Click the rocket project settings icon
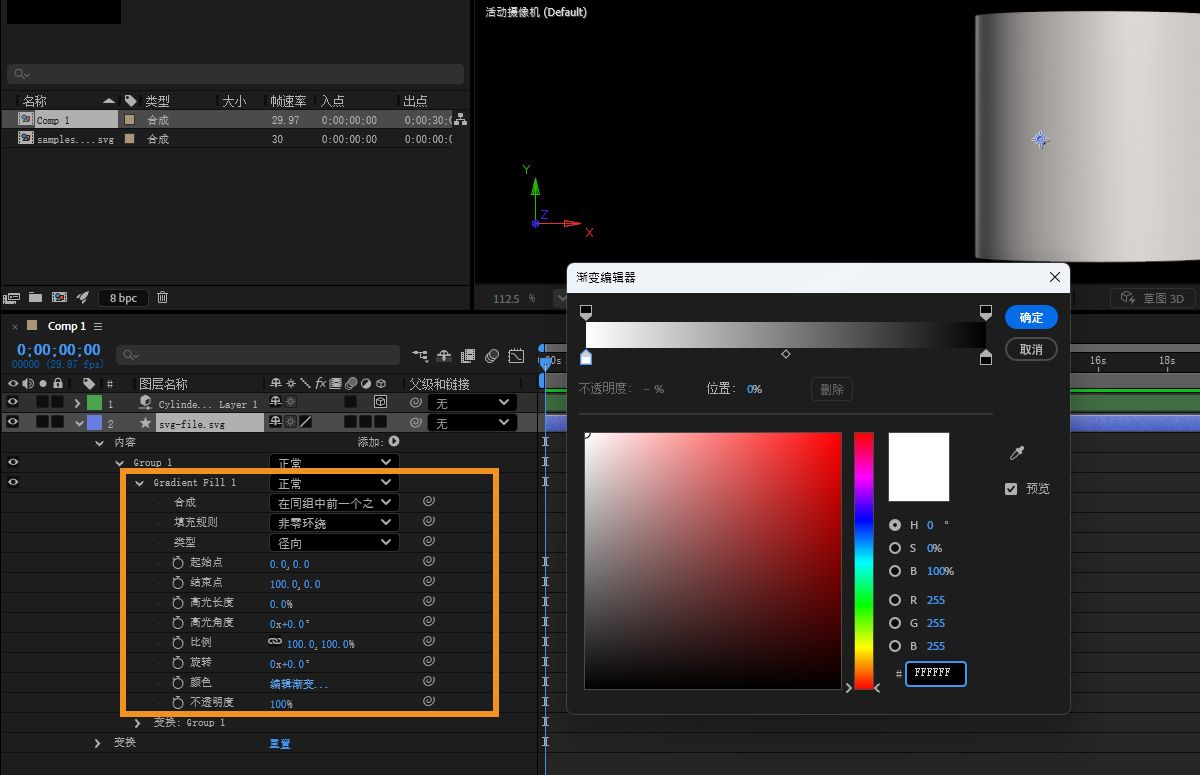 point(83,297)
